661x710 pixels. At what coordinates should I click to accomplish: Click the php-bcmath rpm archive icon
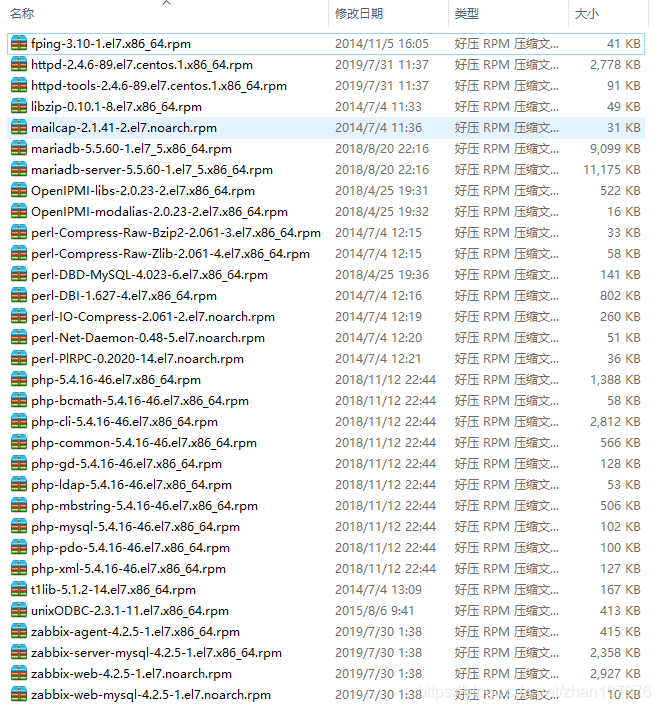[x=19, y=401]
